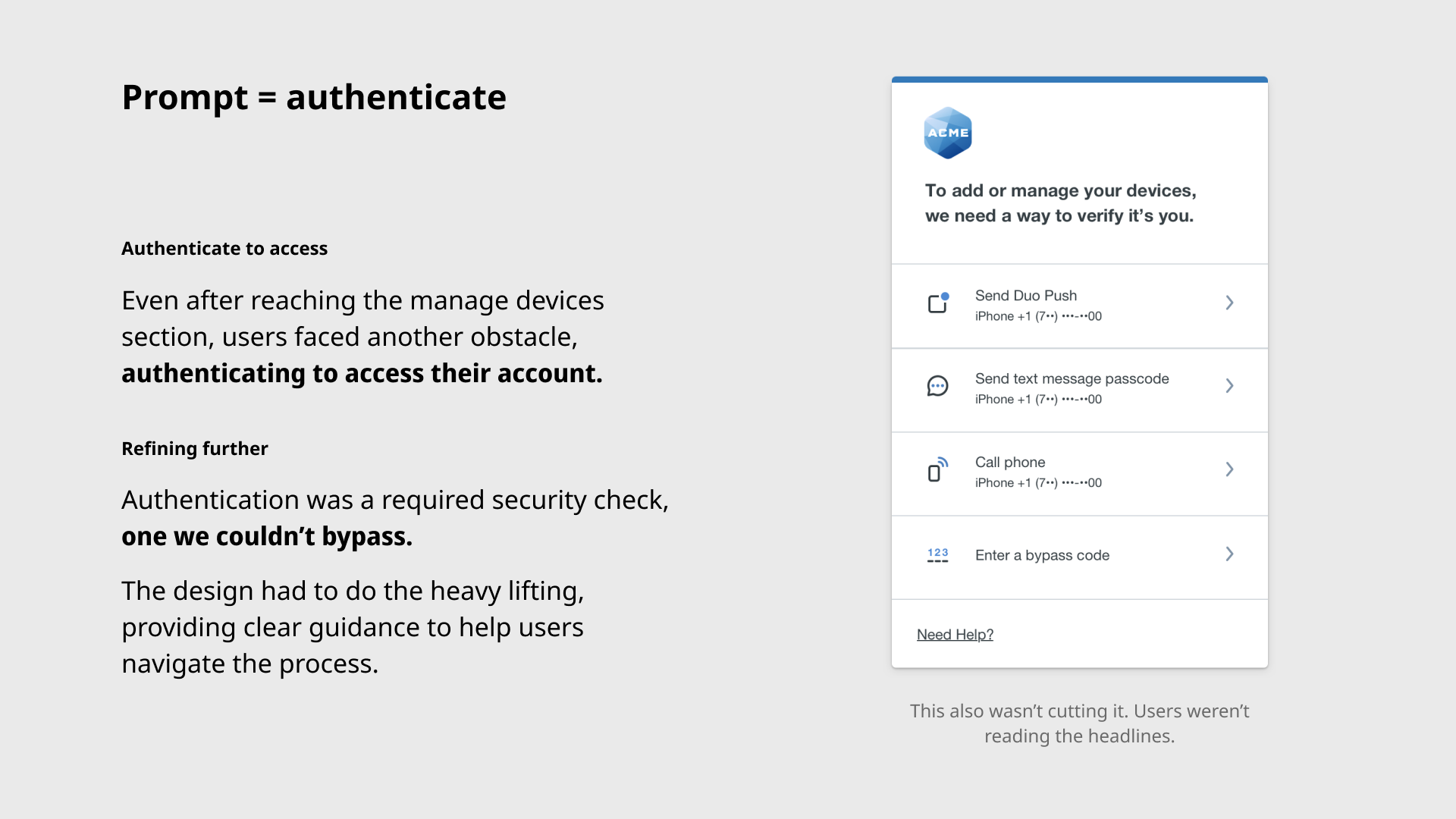Click the 'Authenticate to access' subheading
The height and width of the screenshot is (819, 1456).
click(224, 249)
